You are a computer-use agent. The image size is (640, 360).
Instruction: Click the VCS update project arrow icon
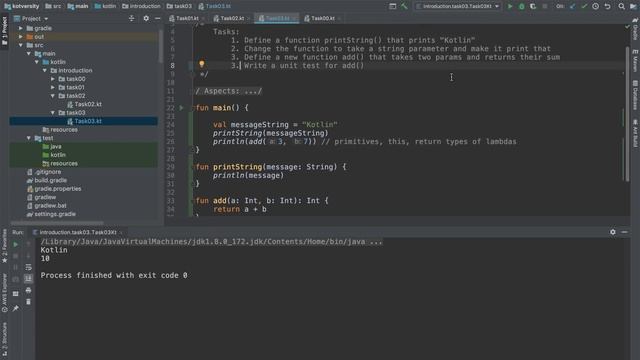572,7
